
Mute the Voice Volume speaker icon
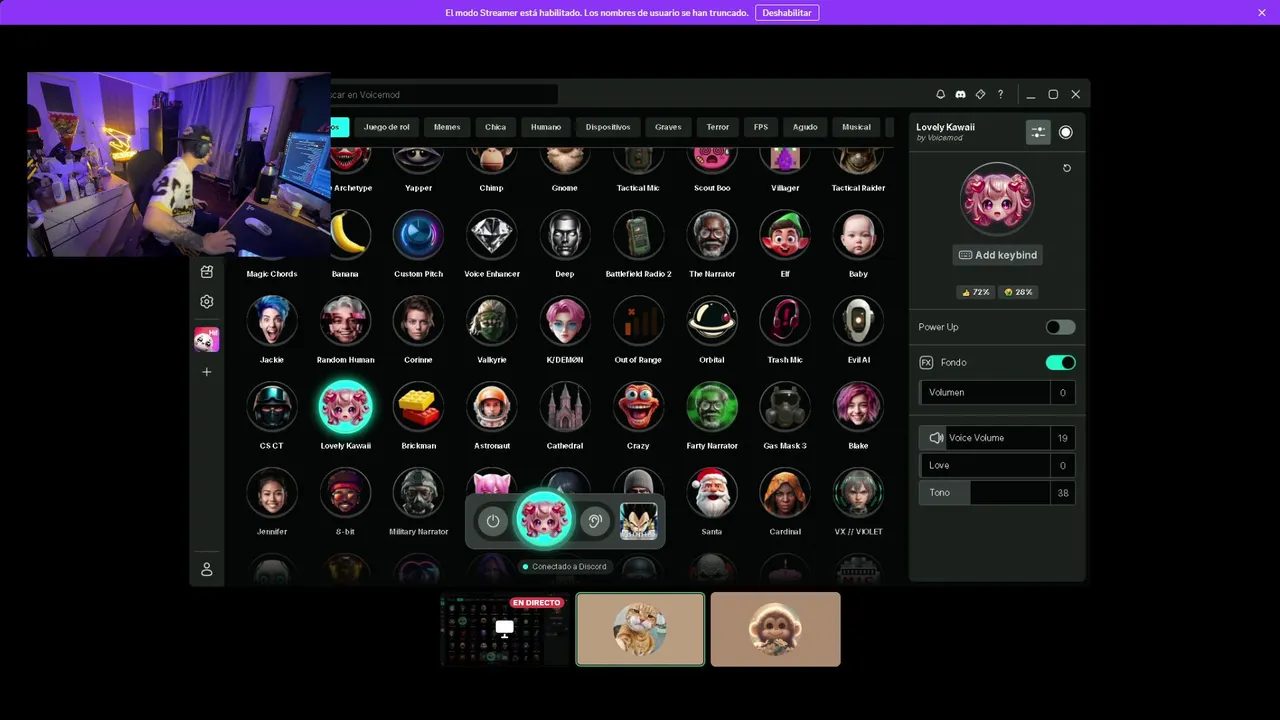pyautogui.click(x=936, y=438)
